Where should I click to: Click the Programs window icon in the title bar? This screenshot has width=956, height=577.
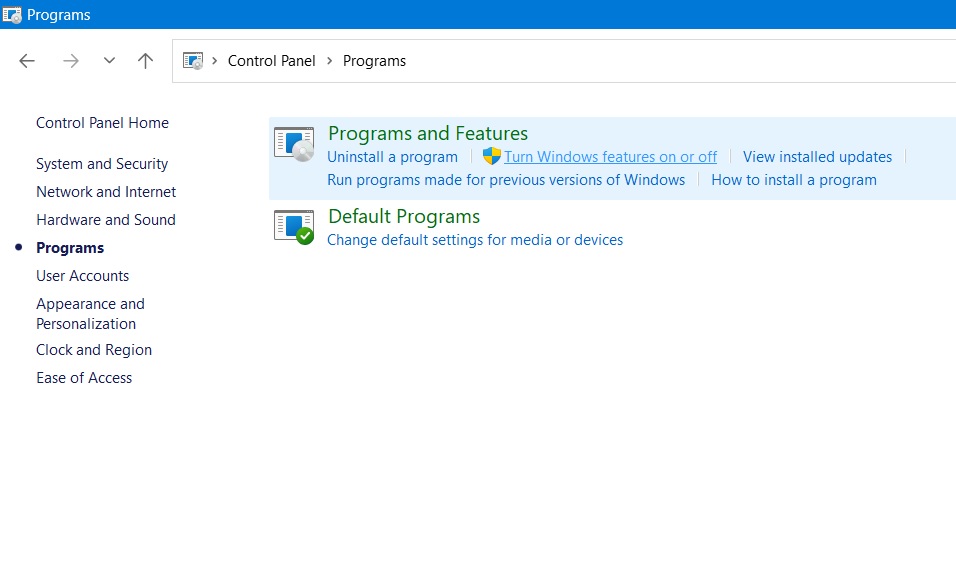pyautogui.click(x=12, y=14)
